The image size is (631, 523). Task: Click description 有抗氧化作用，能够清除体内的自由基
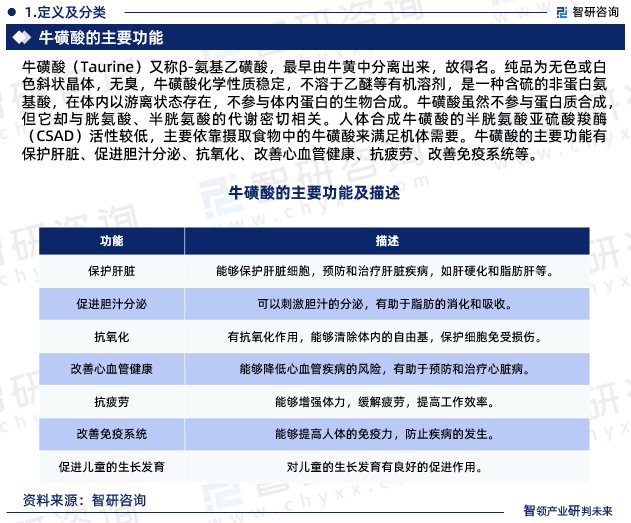tap(387, 337)
